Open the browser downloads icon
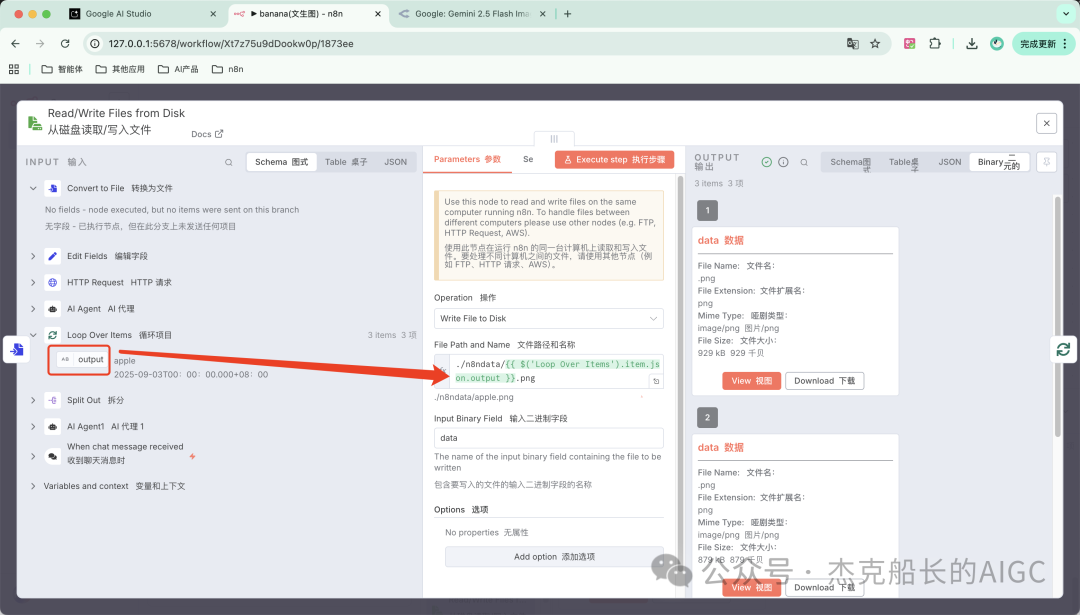Screen dimensions: 1080x615 (972, 43)
